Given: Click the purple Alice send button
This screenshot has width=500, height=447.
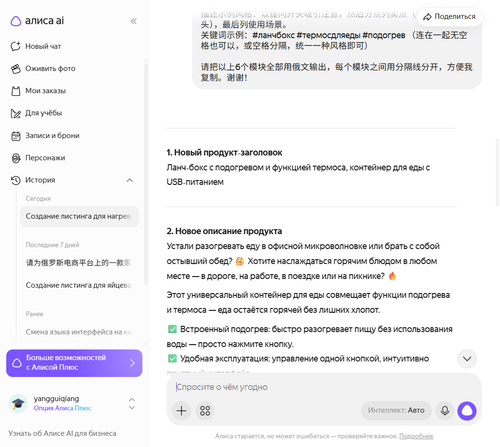Looking at the screenshot, I should pyautogui.click(x=467, y=411).
